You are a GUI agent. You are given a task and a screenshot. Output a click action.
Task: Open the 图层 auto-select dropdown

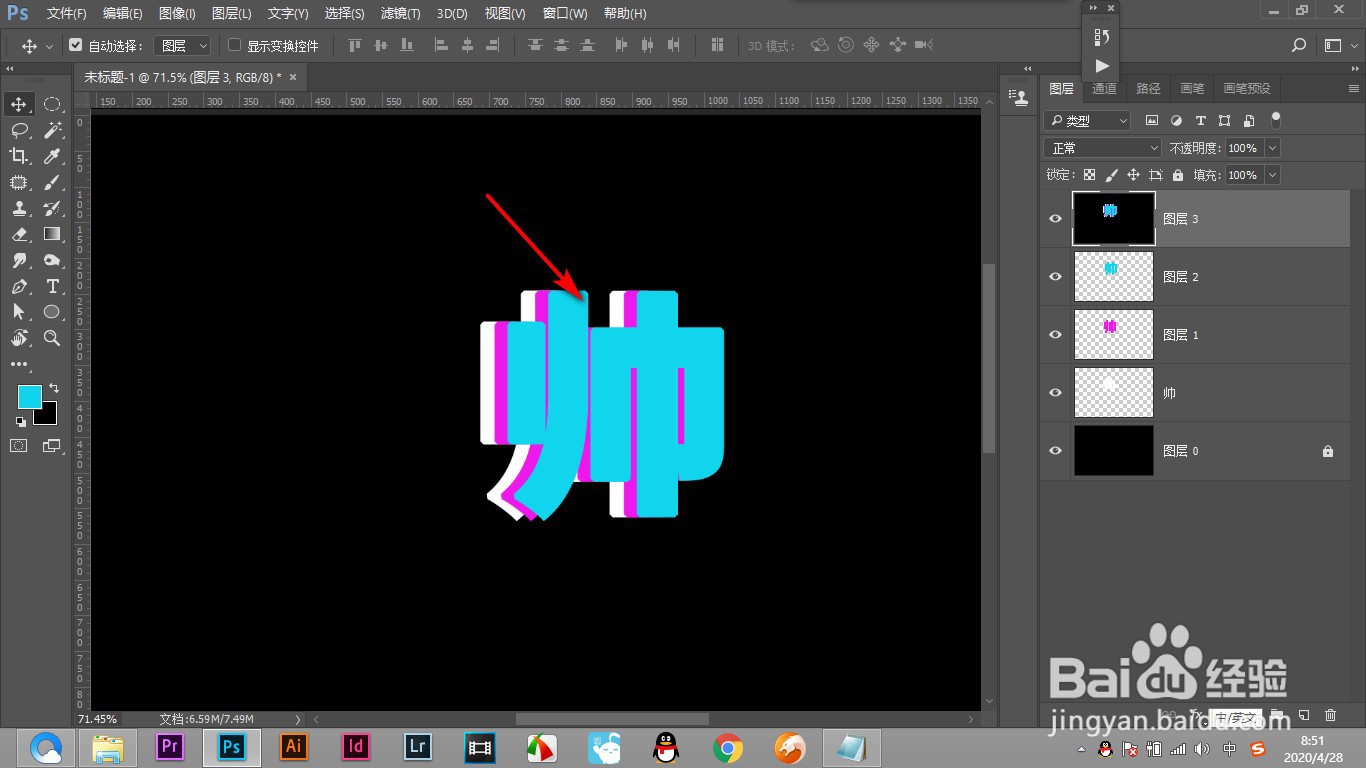(186, 45)
